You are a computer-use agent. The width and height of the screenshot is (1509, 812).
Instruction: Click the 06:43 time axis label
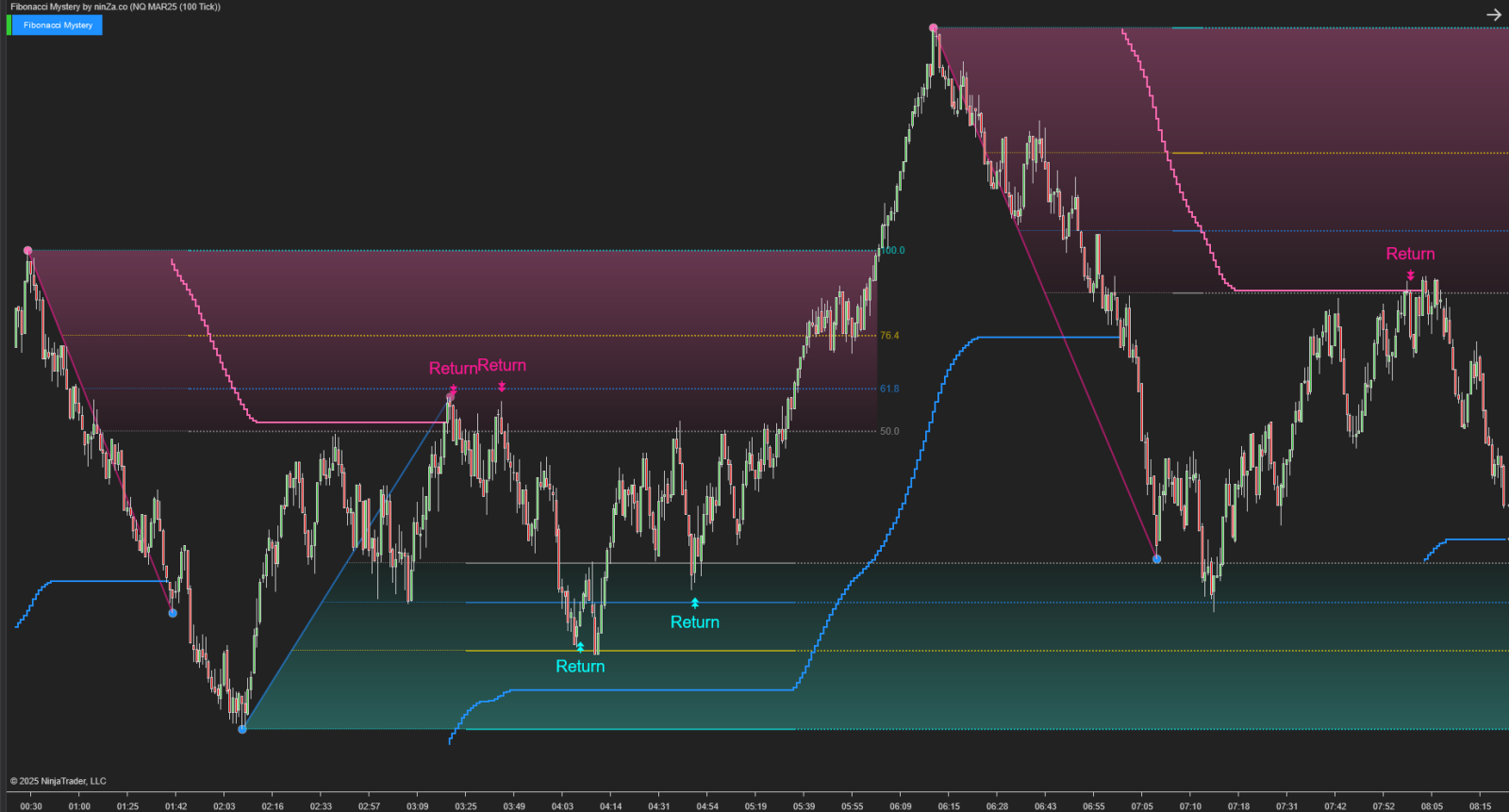[1045, 806]
